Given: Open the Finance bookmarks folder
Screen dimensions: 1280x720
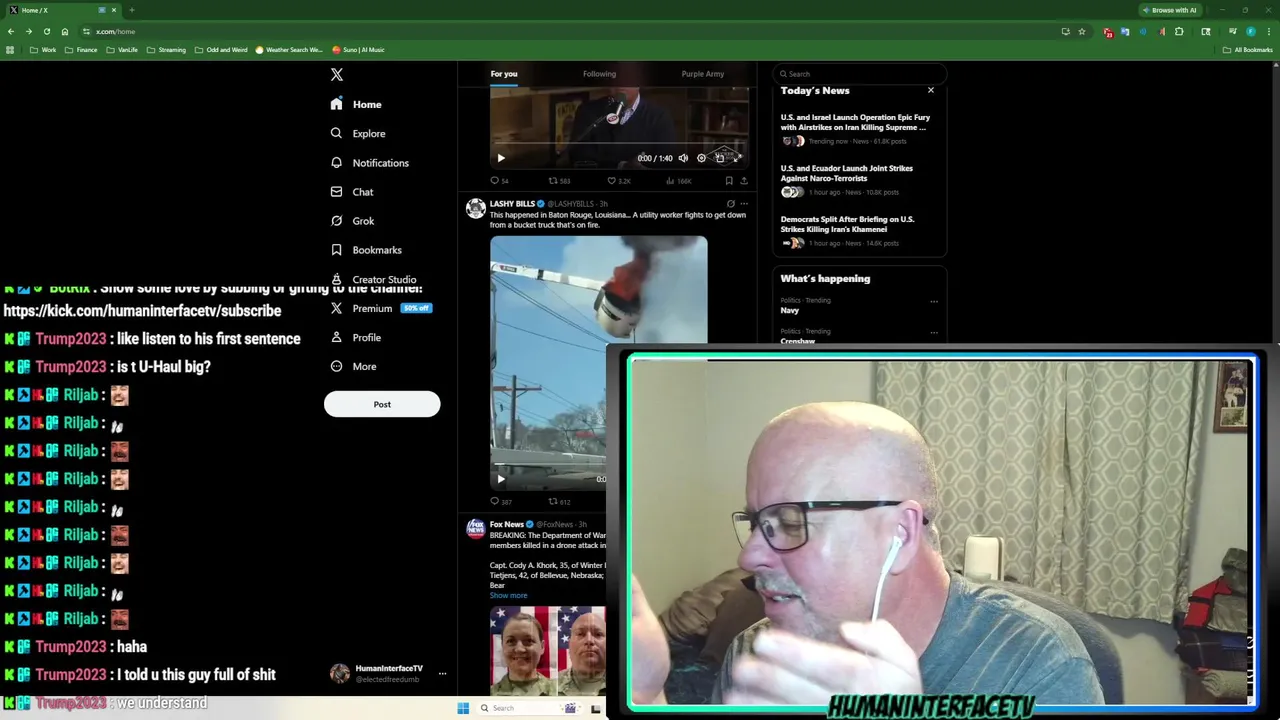Looking at the screenshot, I should tap(82, 50).
